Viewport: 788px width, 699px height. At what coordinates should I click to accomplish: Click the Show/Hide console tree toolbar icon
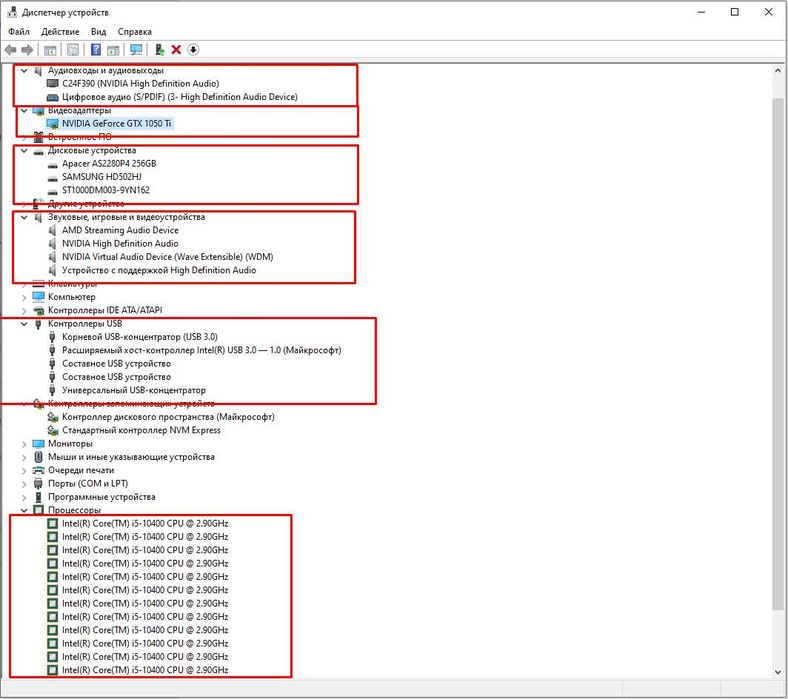point(50,50)
